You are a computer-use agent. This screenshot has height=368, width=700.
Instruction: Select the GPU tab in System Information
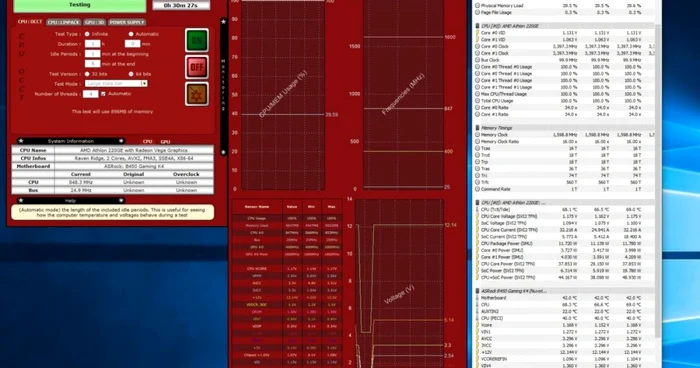(165, 142)
